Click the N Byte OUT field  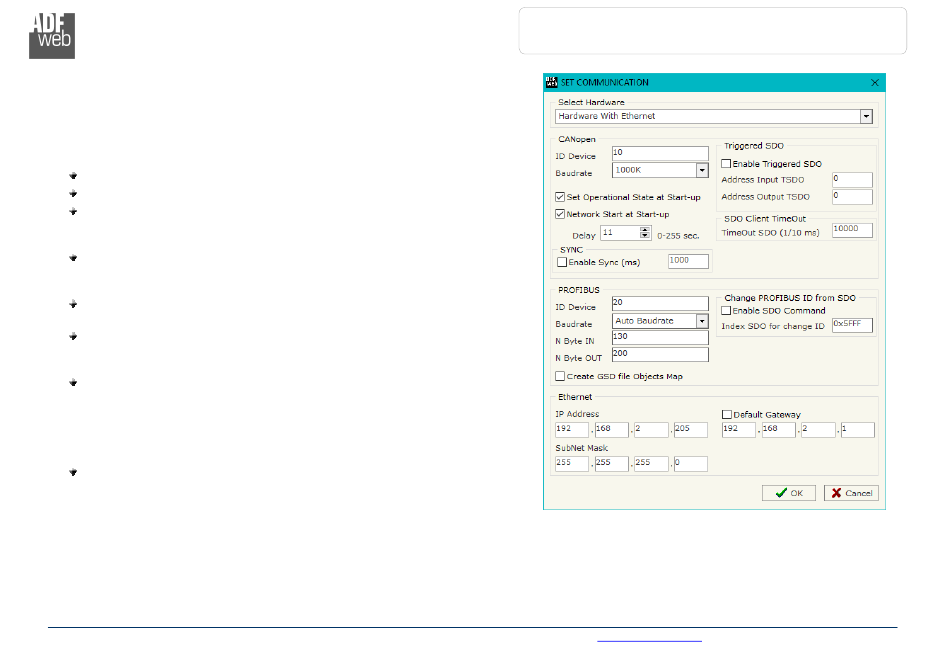(x=660, y=354)
